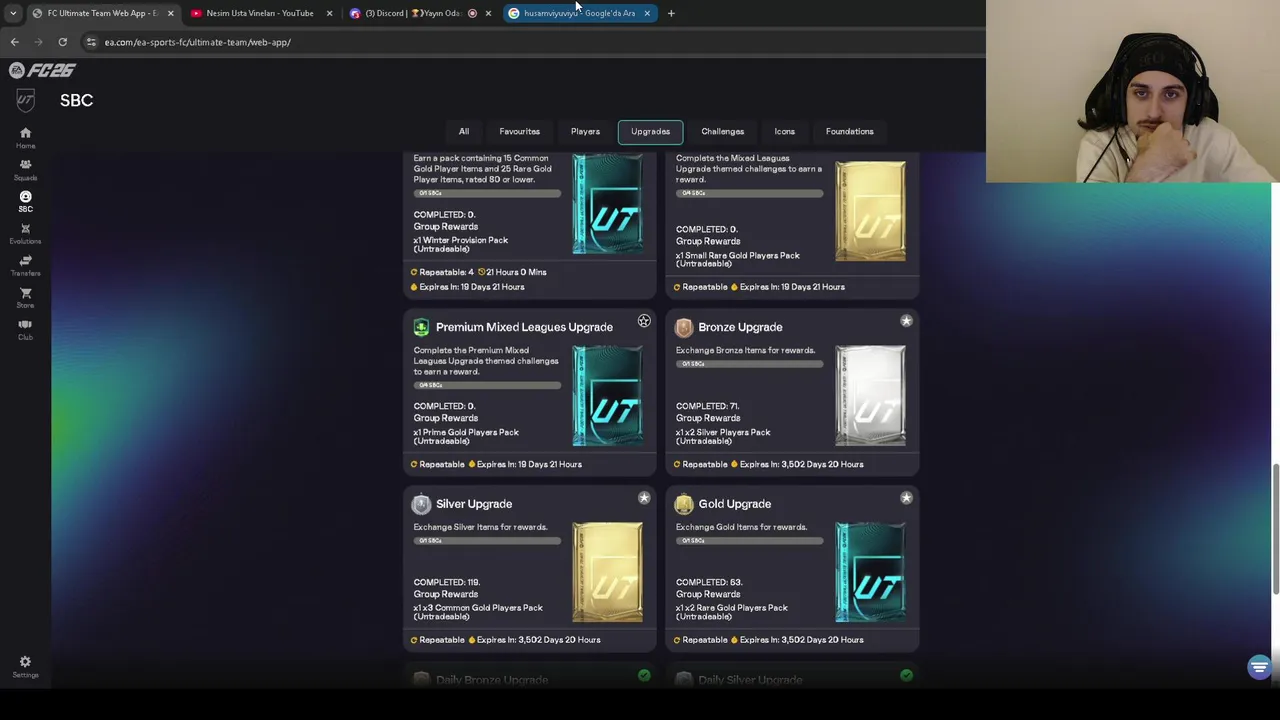1280x720 pixels.
Task: Go back in browser history
Action: [x=14, y=42]
